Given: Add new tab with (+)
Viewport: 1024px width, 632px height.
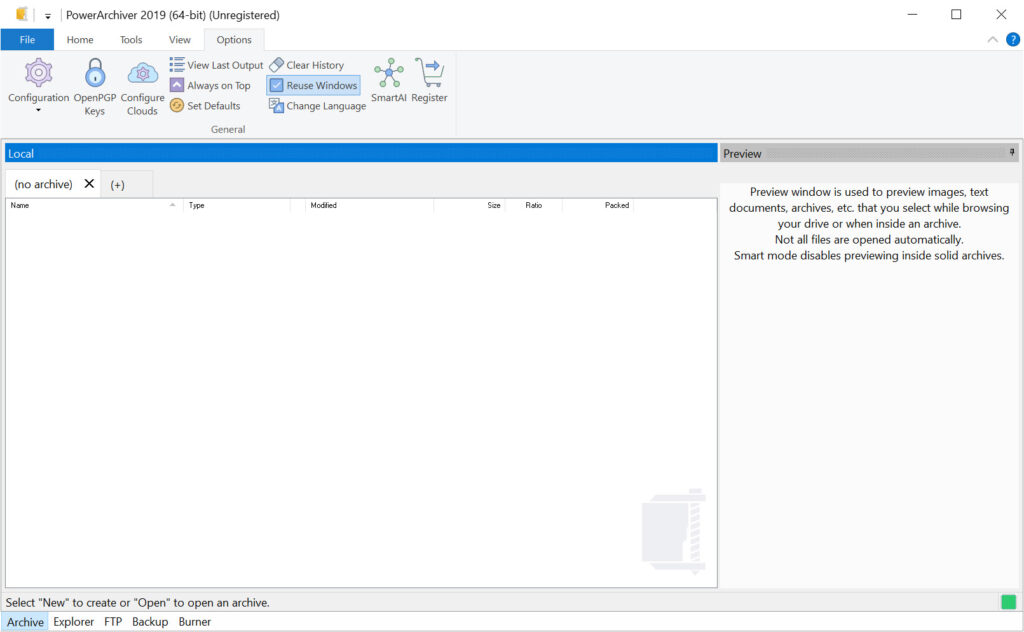Looking at the screenshot, I should pos(118,185).
